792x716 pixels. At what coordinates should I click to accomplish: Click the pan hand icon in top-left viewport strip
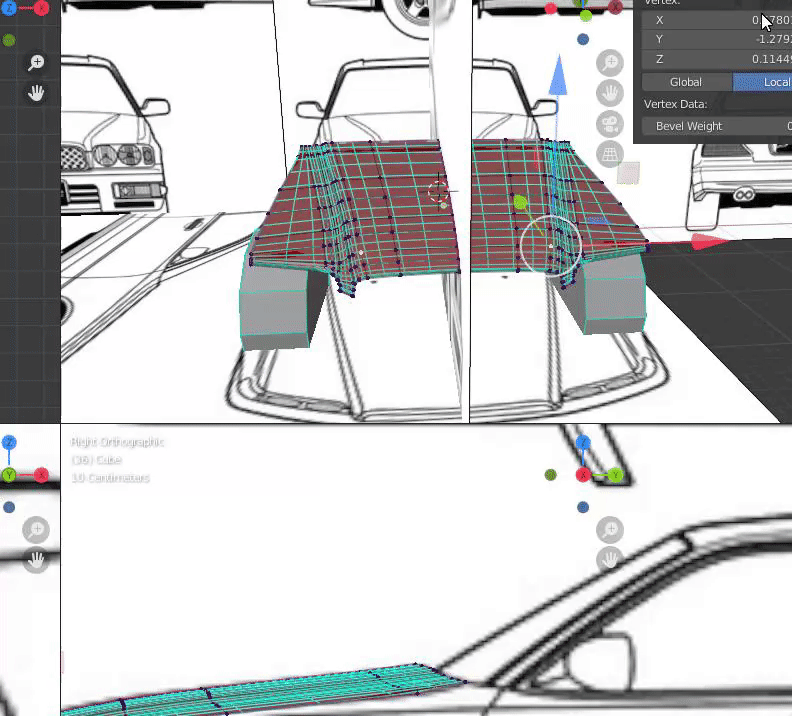point(36,93)
